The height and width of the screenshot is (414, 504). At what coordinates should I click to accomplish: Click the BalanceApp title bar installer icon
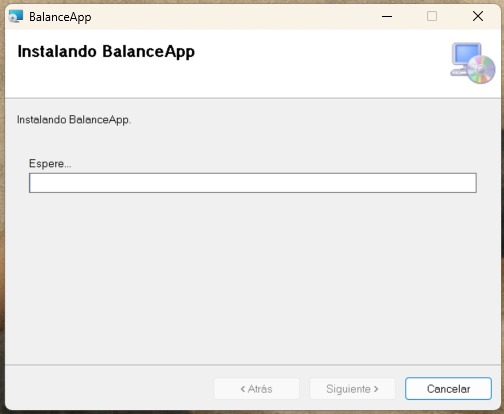(x=16, y=16)
